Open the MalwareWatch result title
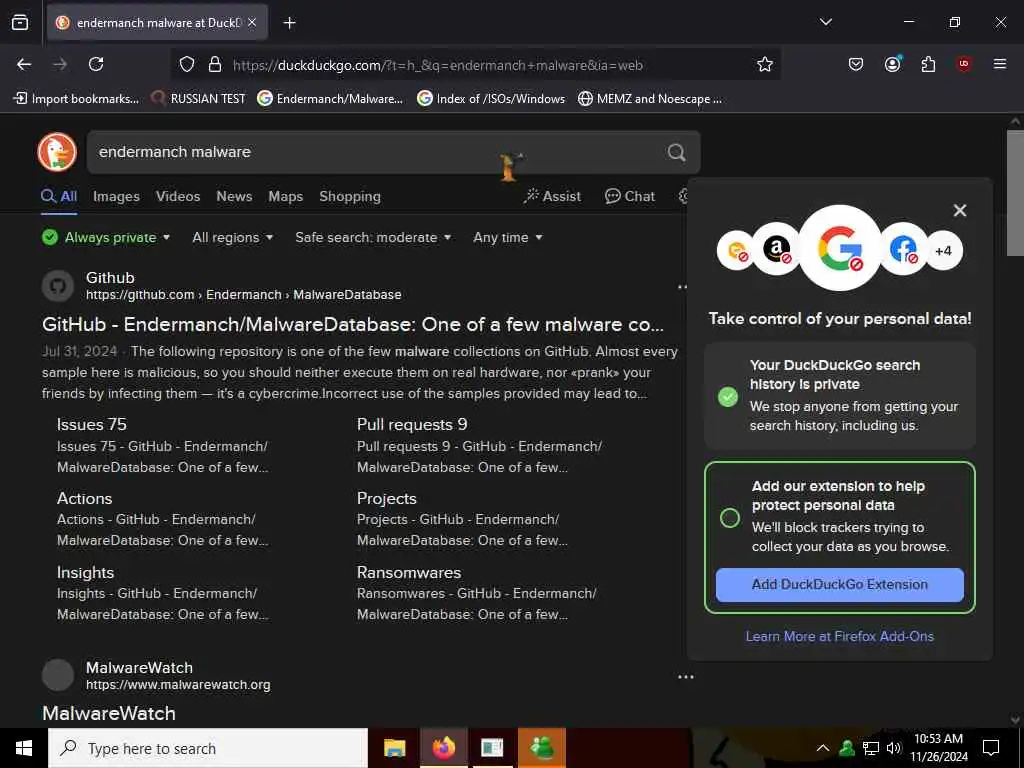The image size is (1024, 768). pos(109,713)
